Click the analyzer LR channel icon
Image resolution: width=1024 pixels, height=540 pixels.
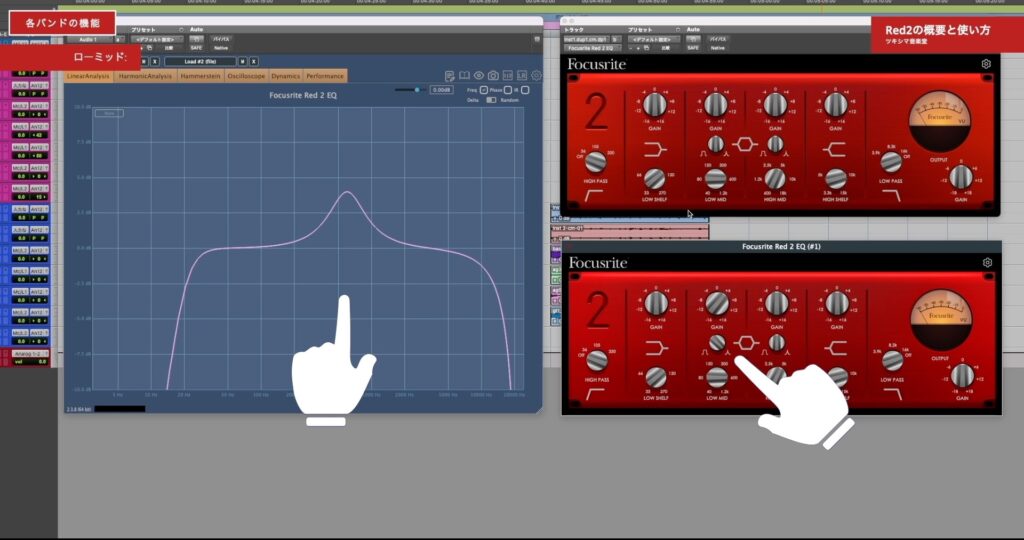522,76
